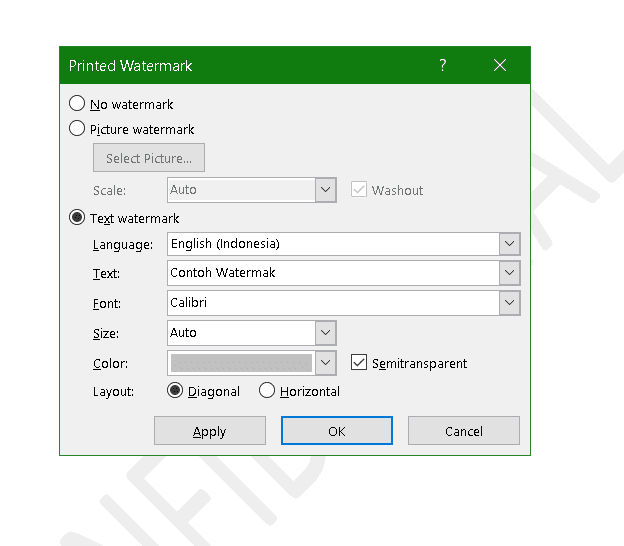Expand the Language dropdown arrow
Viewport: 624px width, 546px height.
[510, 244]
